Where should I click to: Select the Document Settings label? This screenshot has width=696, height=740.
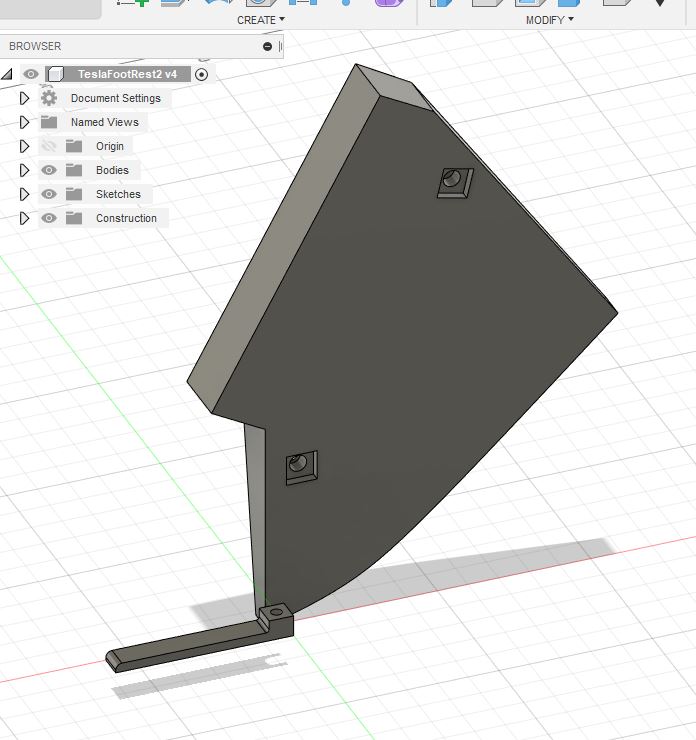click(116, 98)
